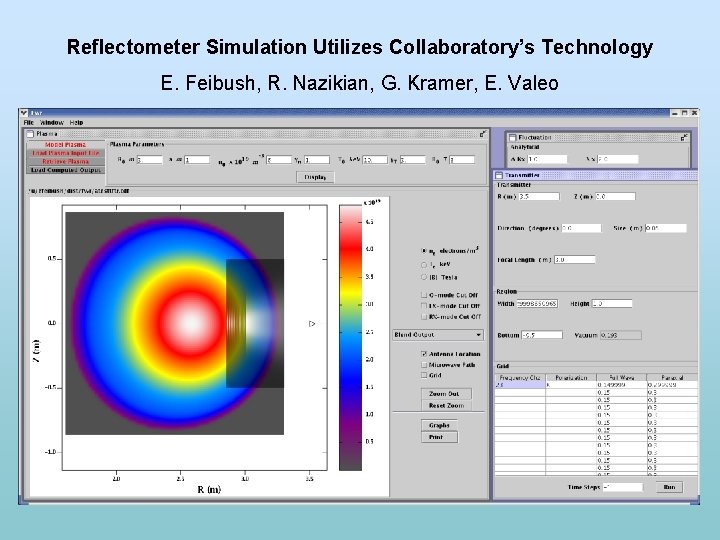Click the T0 keV field
Viewport: 720px width, 540px height.
pyautogui.click(x=375, y=160)
